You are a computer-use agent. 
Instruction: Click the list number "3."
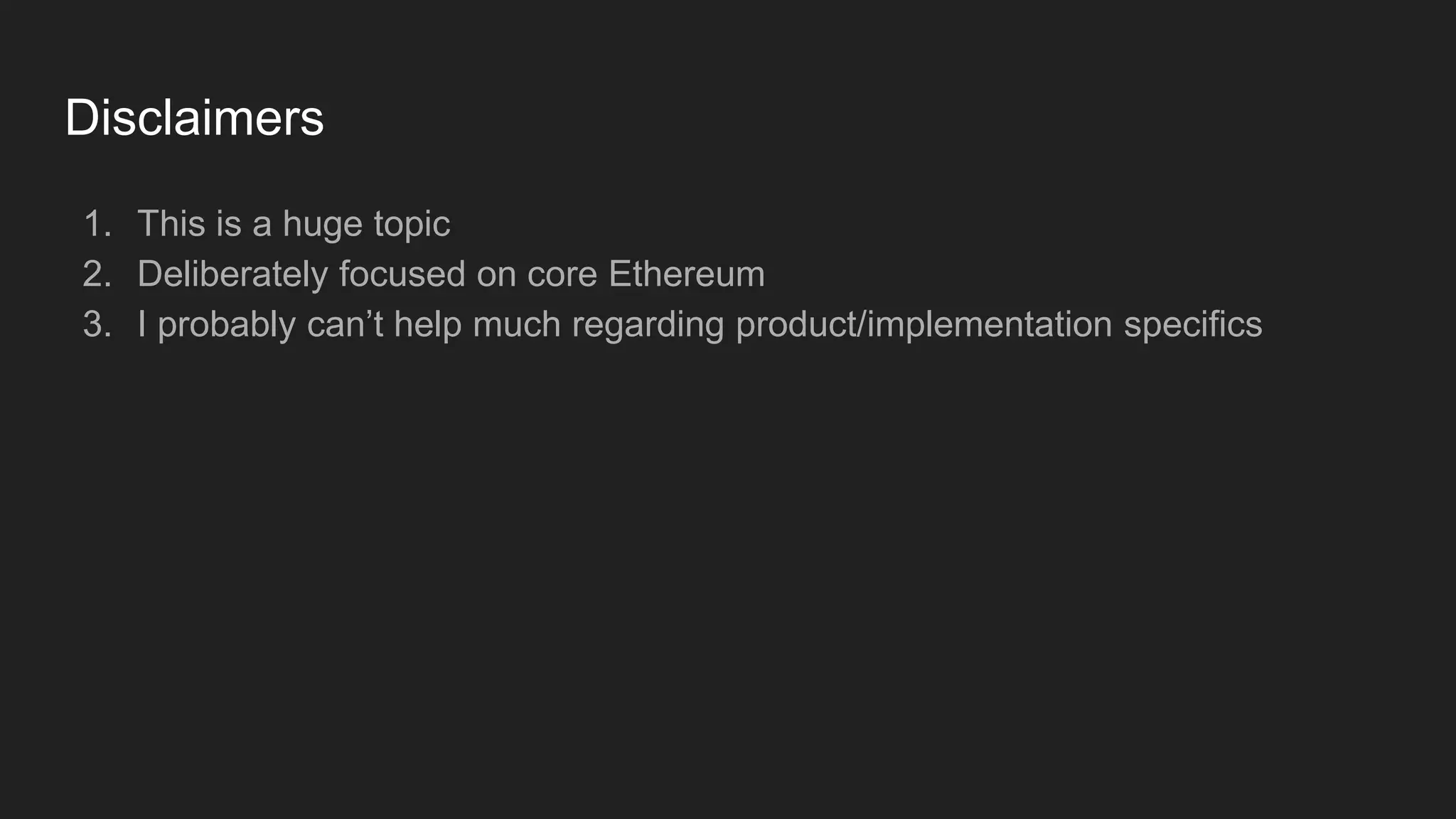[97, 325]
